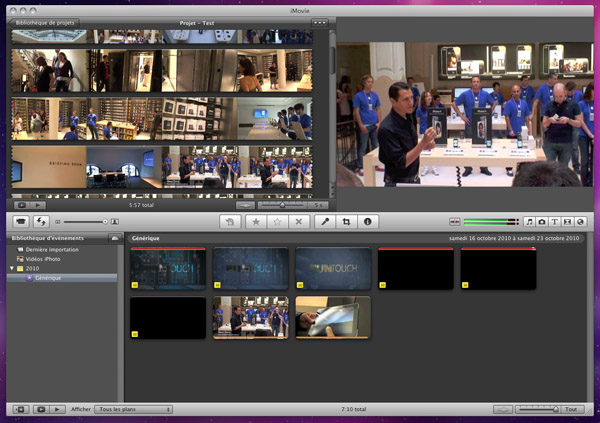Select the 2010 folder row
The height and width of the screenshot is (423, 600).
click(62, 268)
